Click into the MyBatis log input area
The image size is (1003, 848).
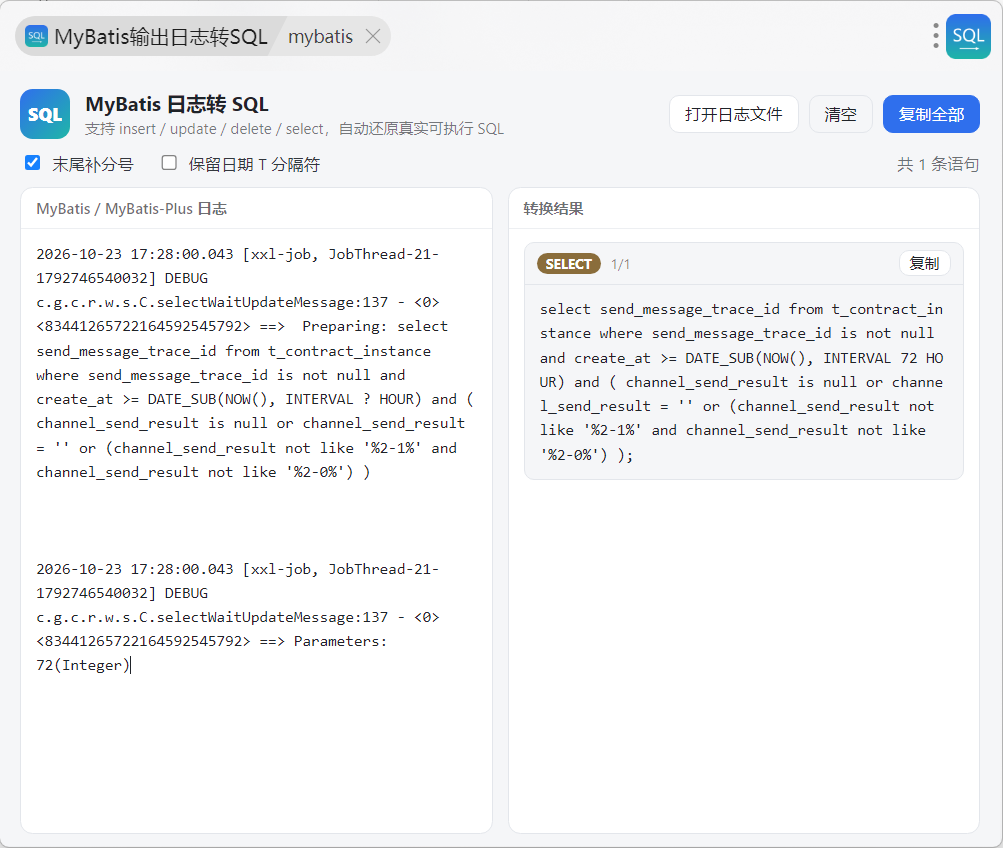(x=257, y=530)
